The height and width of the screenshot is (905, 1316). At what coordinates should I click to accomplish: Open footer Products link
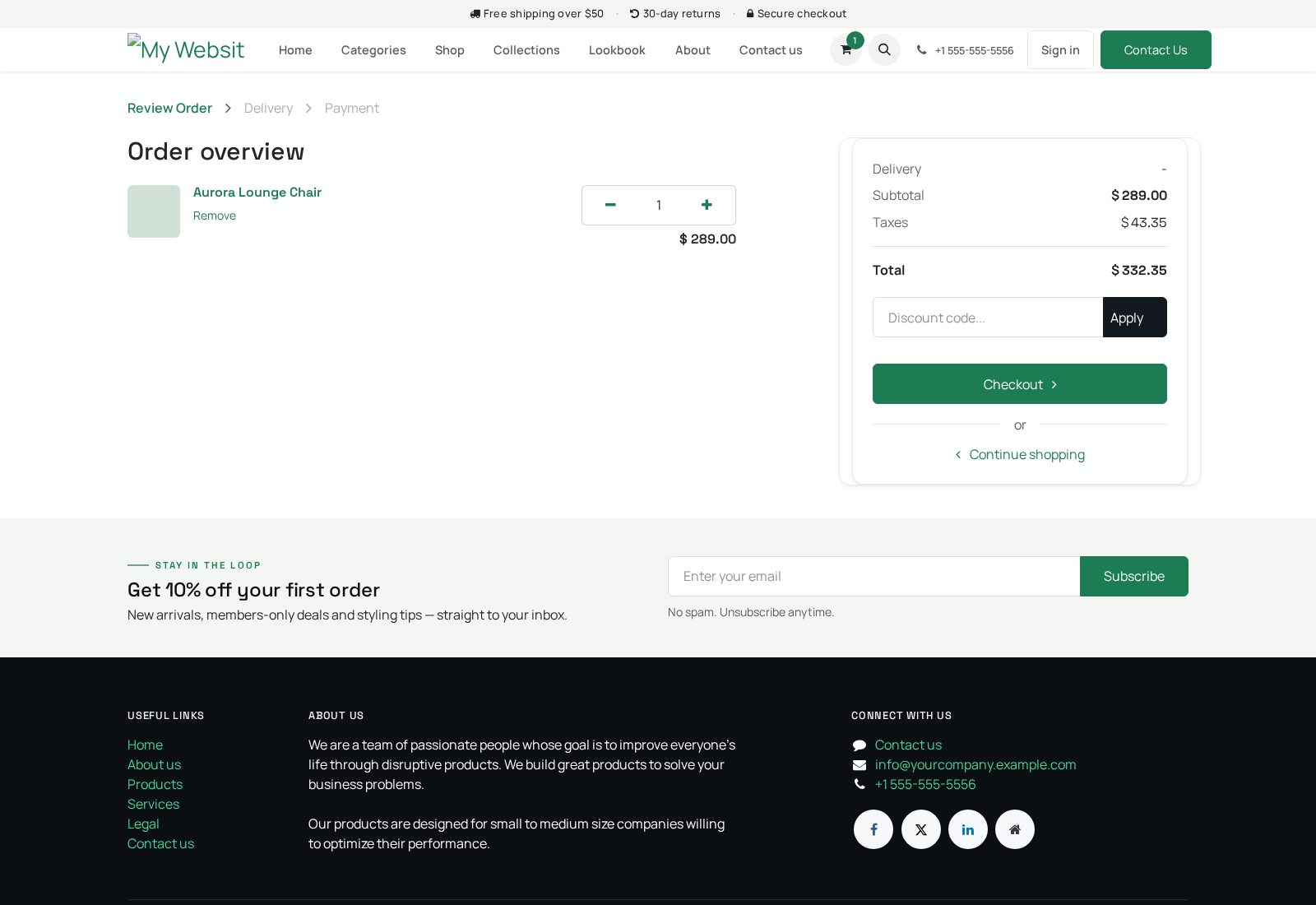[x=155, y=784]
